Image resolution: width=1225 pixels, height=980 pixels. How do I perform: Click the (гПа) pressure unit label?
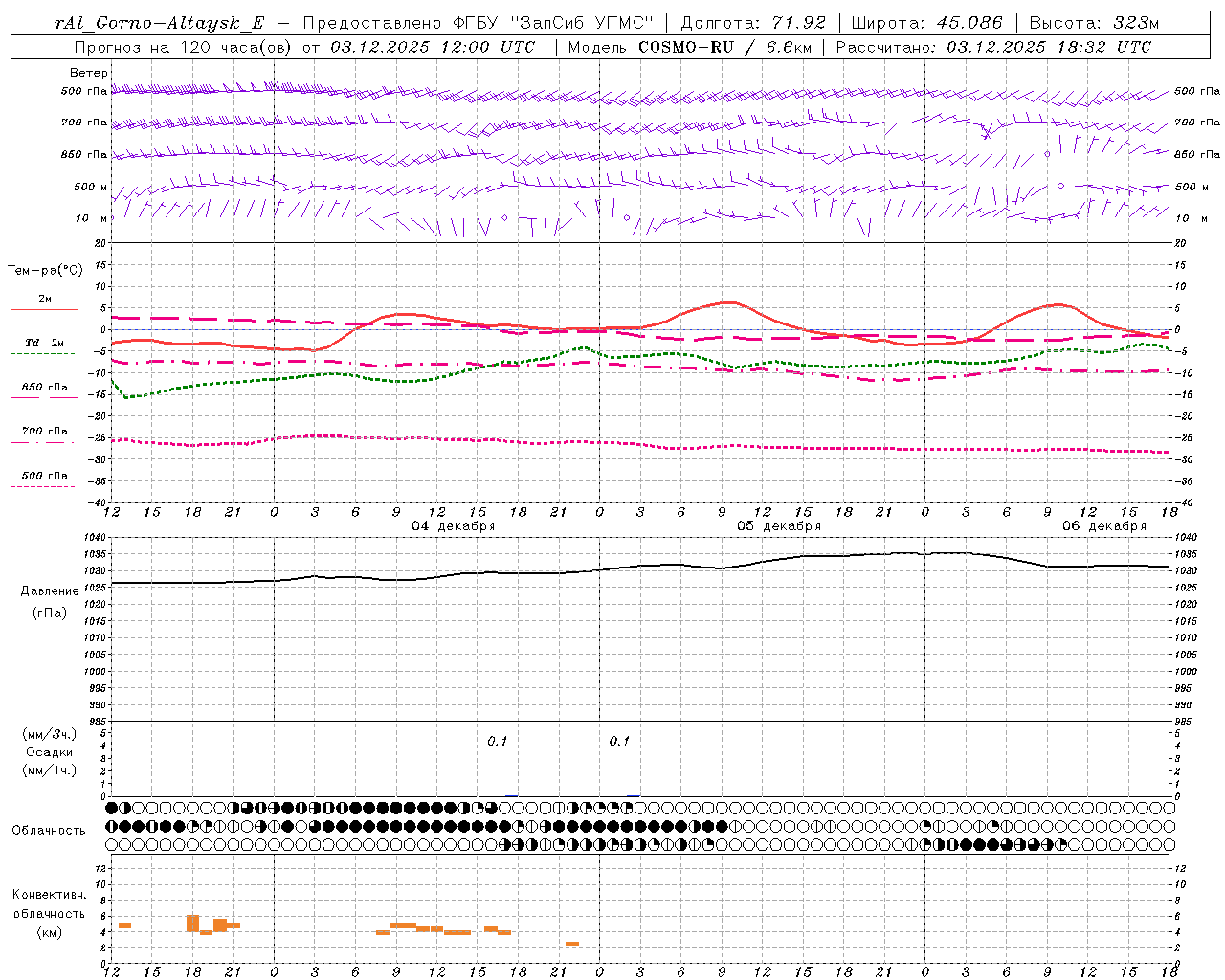50,612
